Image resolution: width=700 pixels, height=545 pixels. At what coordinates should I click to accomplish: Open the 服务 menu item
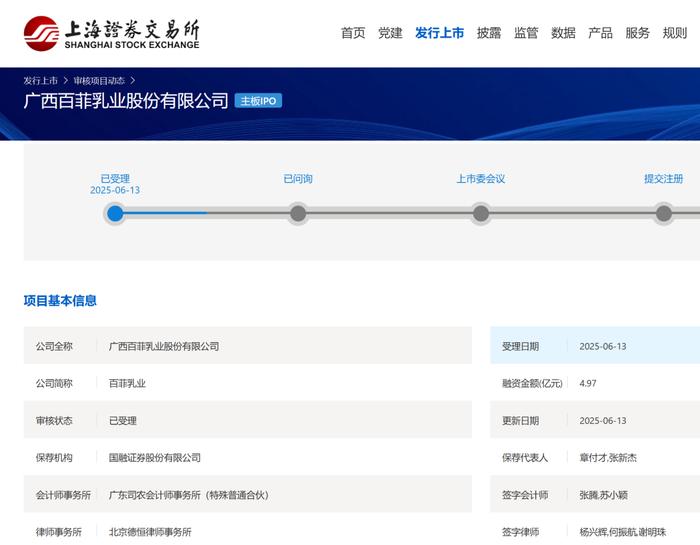(637, 33)
